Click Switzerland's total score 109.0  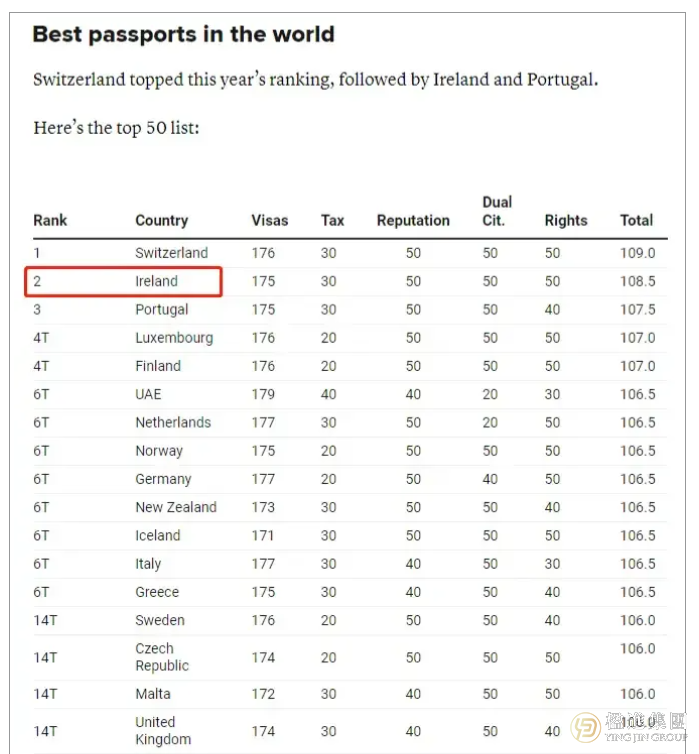click(637, 253)
